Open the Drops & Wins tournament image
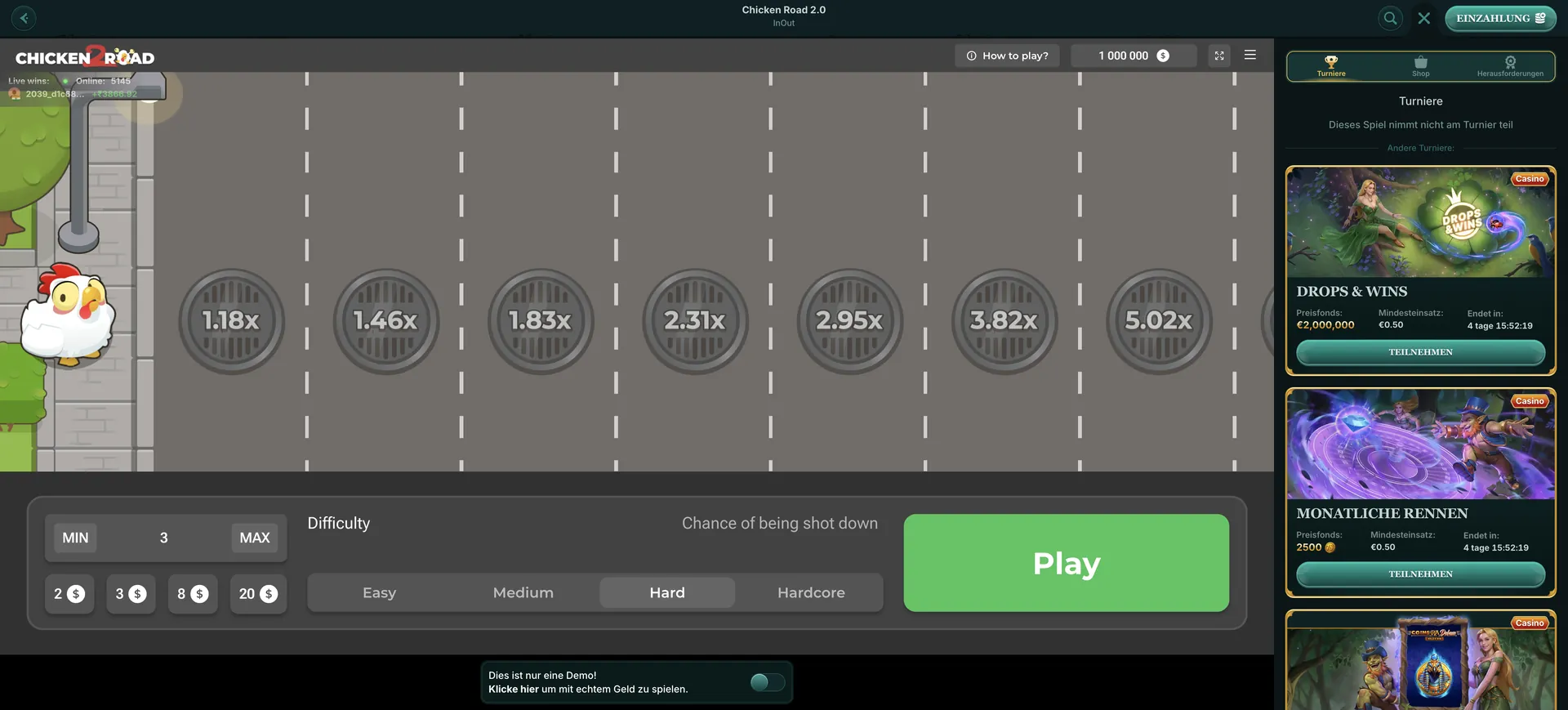The width and height of the screenshot is (1568, 710). tap(1421, 223)
